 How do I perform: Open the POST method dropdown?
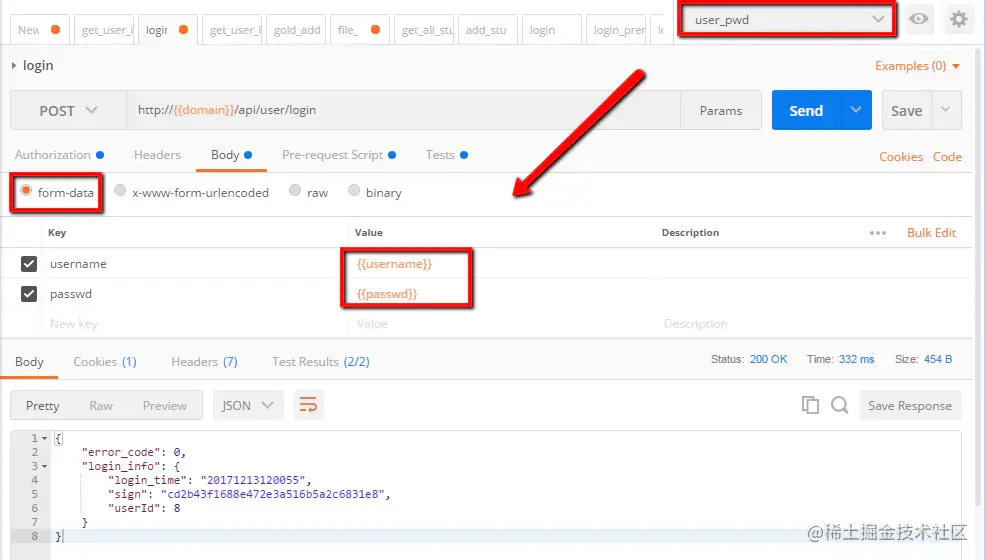pyautogui.click(x=68, y=111)
